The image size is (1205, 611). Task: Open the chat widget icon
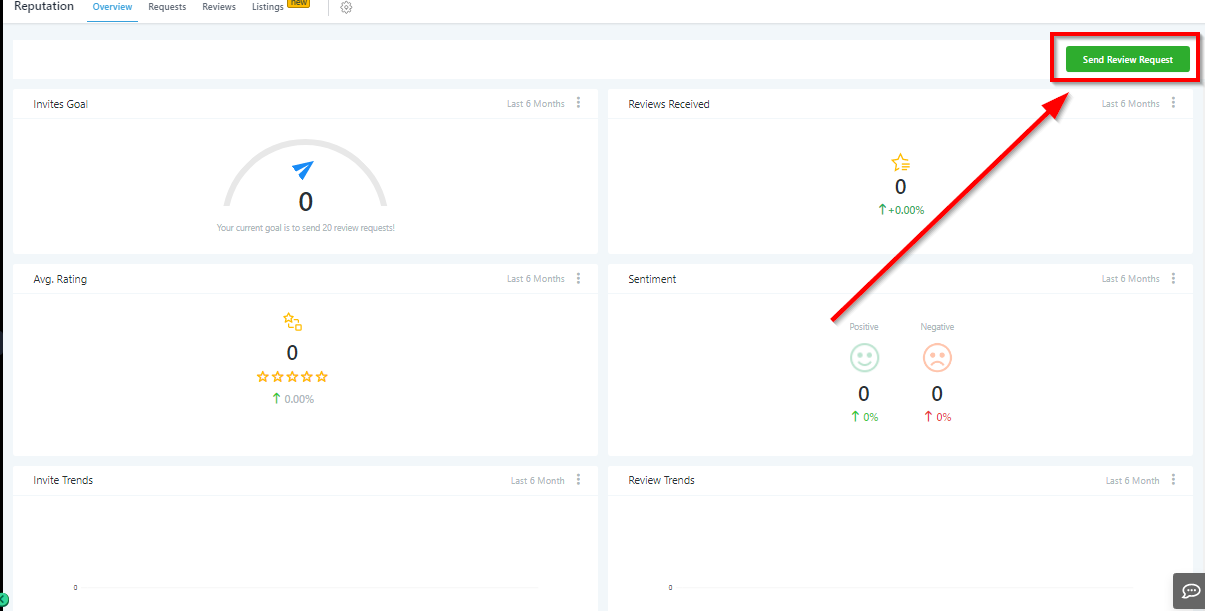[x=1189, y=589]
